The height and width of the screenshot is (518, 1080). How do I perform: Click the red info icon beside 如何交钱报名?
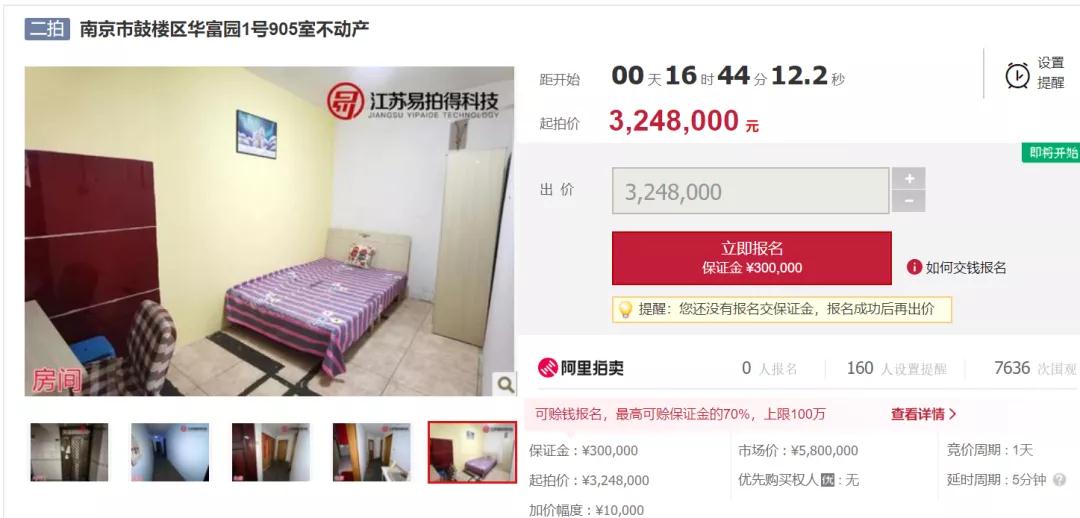click(x=914, y=267)
